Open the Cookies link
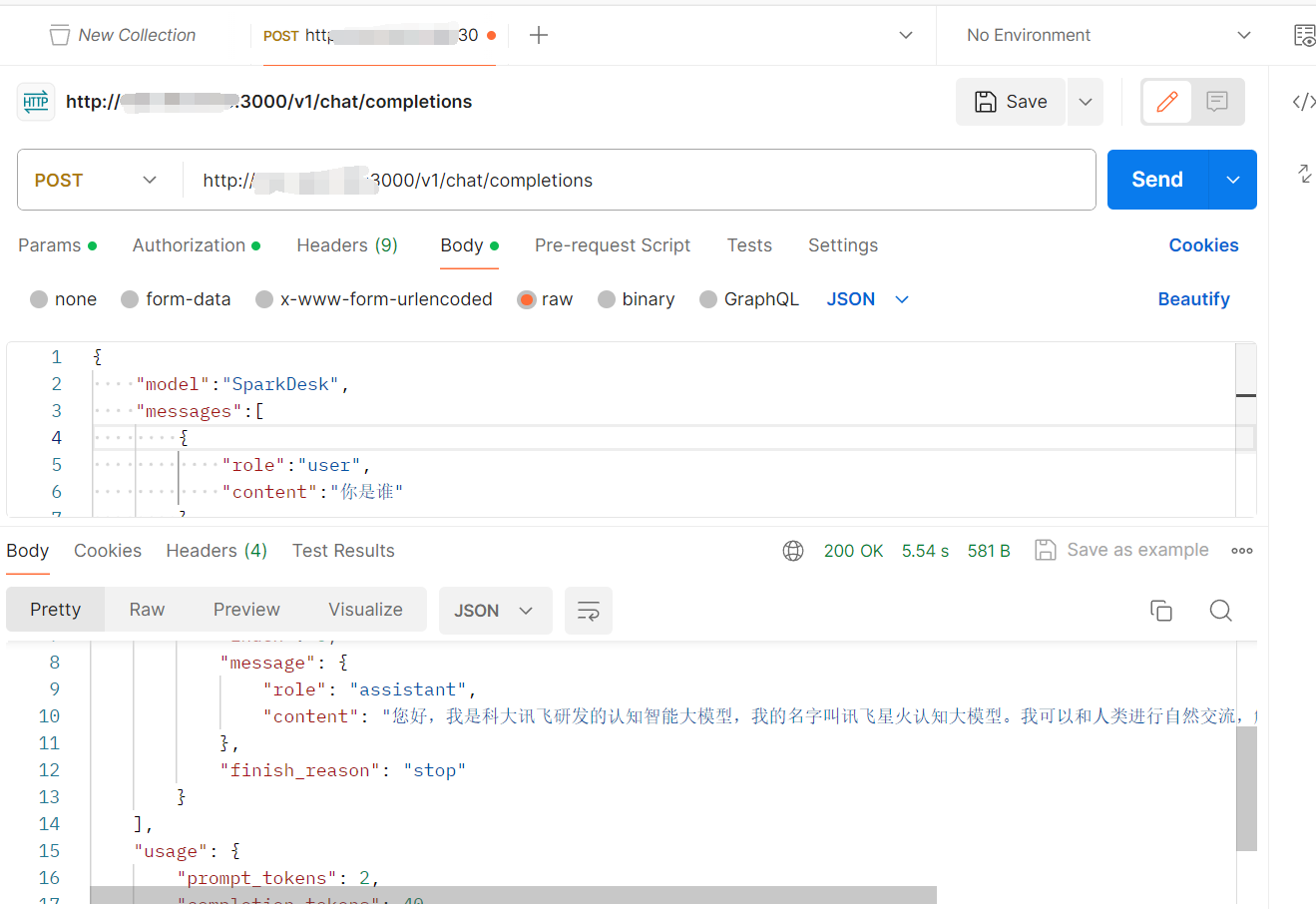This screenshot has width=1316, height=909. (1203, 245)
